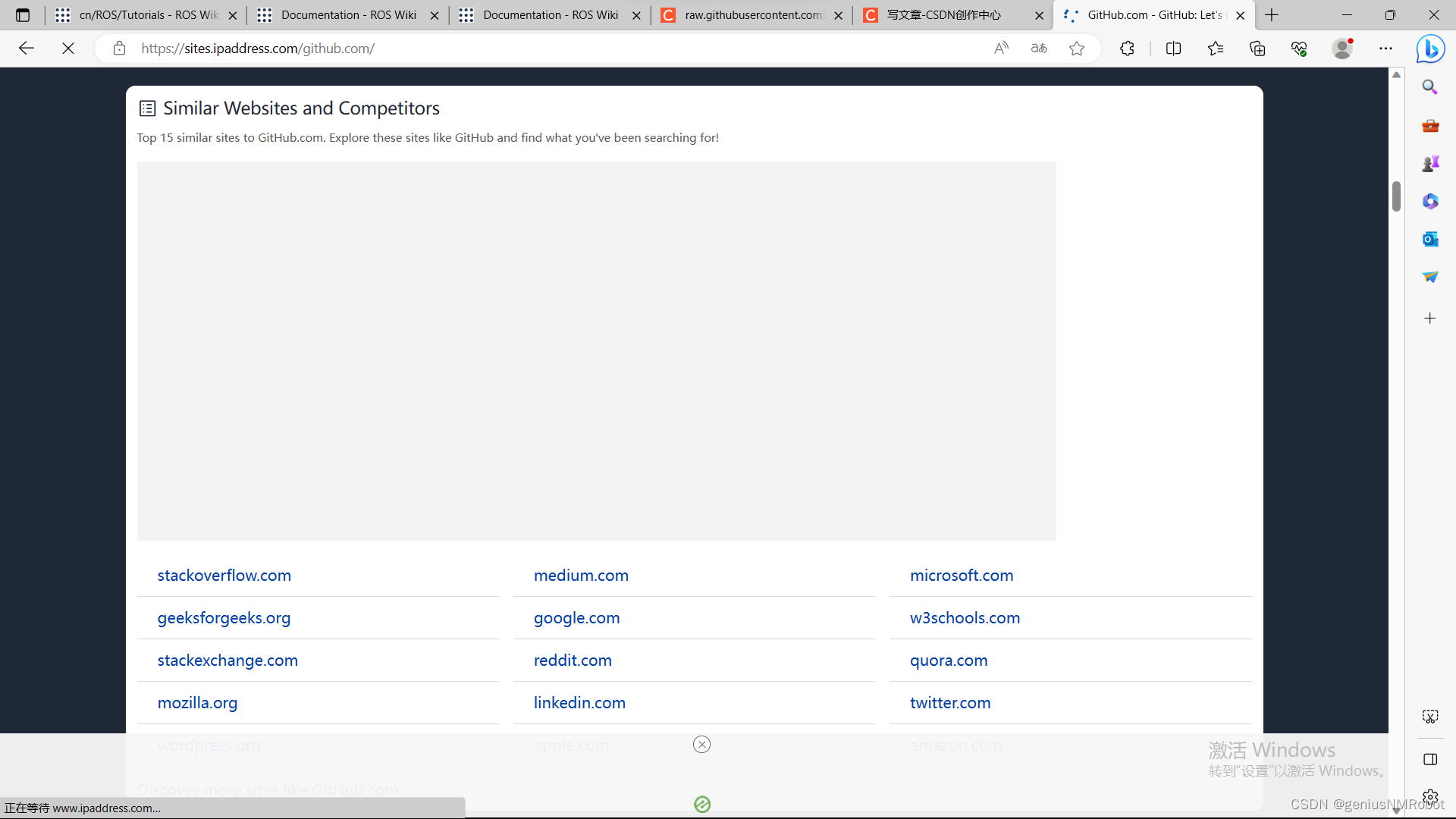
Task: Open the Favorites list icon
Action: 1216,49
